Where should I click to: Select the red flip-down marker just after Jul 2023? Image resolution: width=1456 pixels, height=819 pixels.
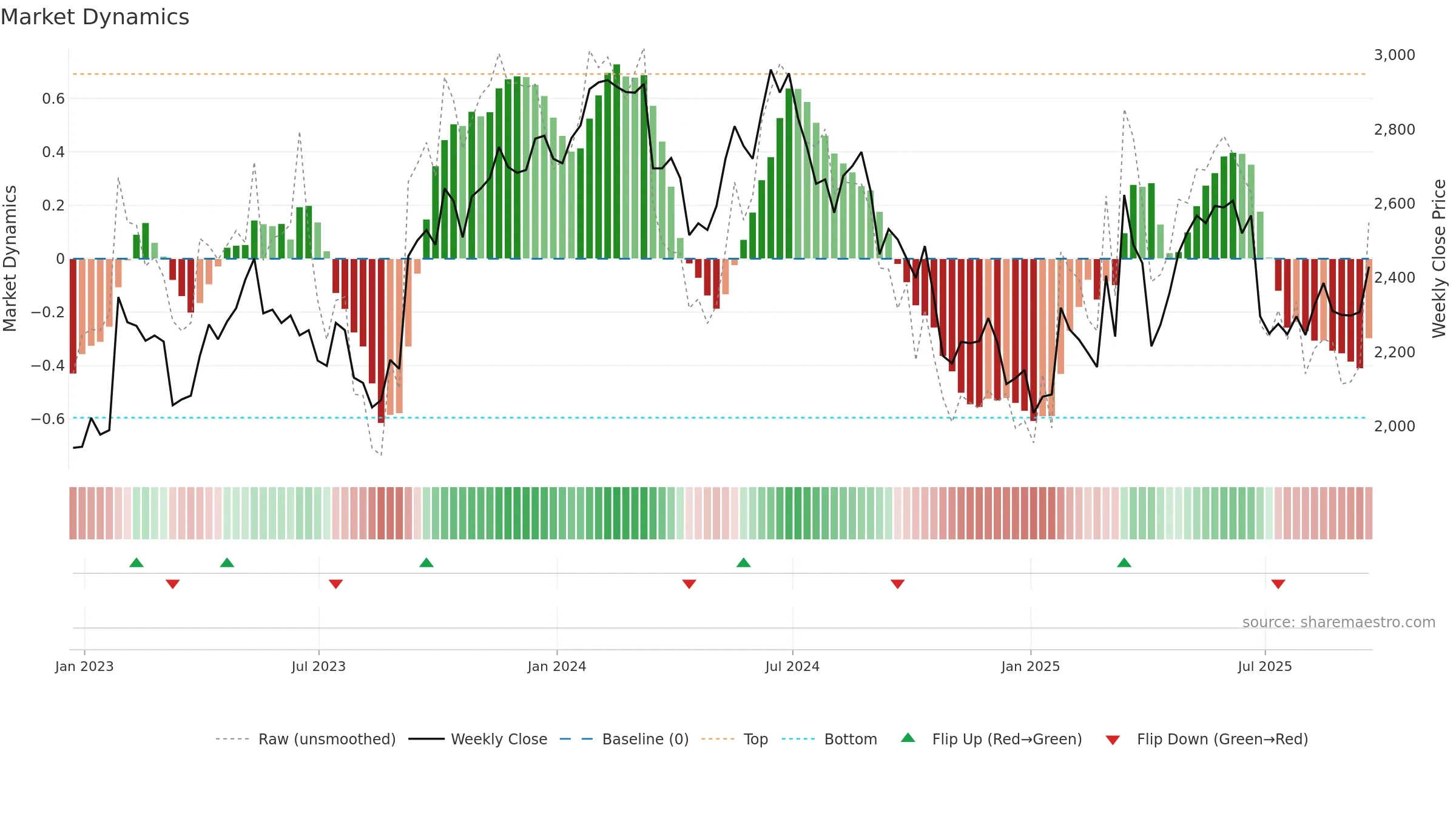tap(336, 584)
